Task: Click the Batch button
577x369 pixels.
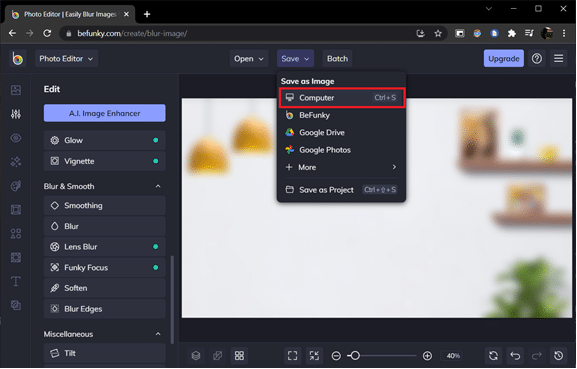Action: [x=337, y=58]
